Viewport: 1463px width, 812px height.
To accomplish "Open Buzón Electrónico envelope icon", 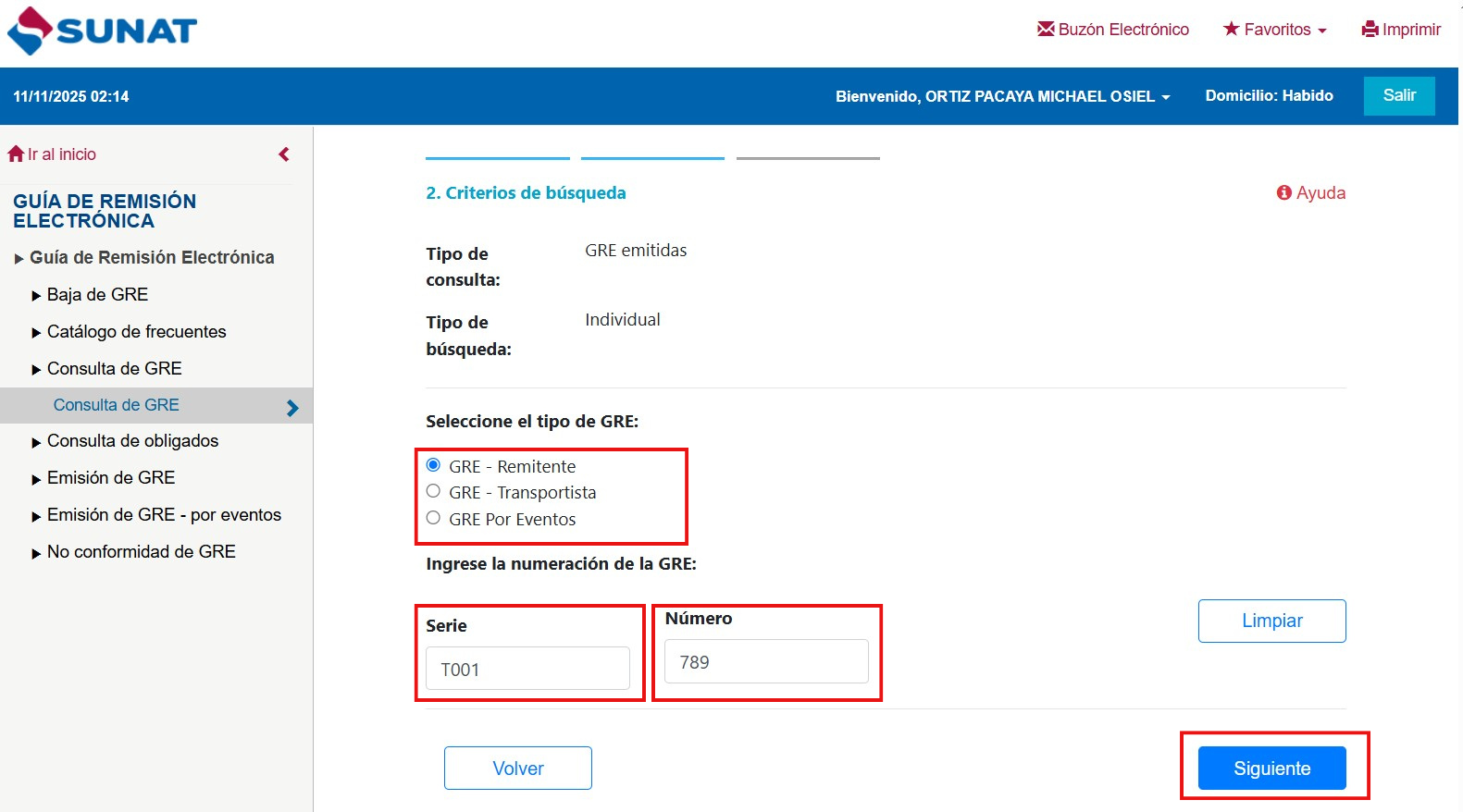I will click(1046, 29).
